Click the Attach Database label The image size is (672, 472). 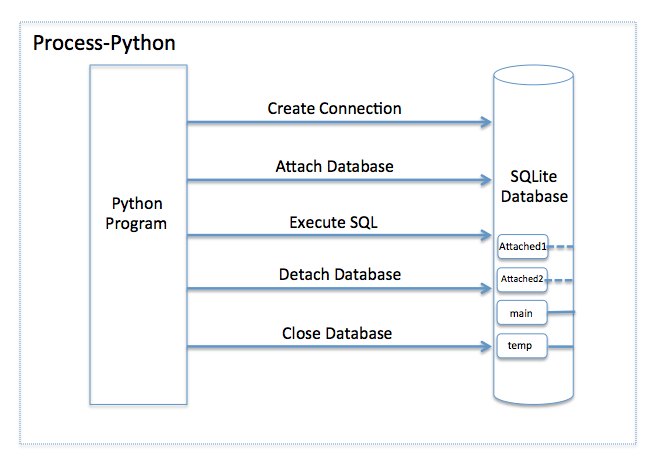(334, 166)
